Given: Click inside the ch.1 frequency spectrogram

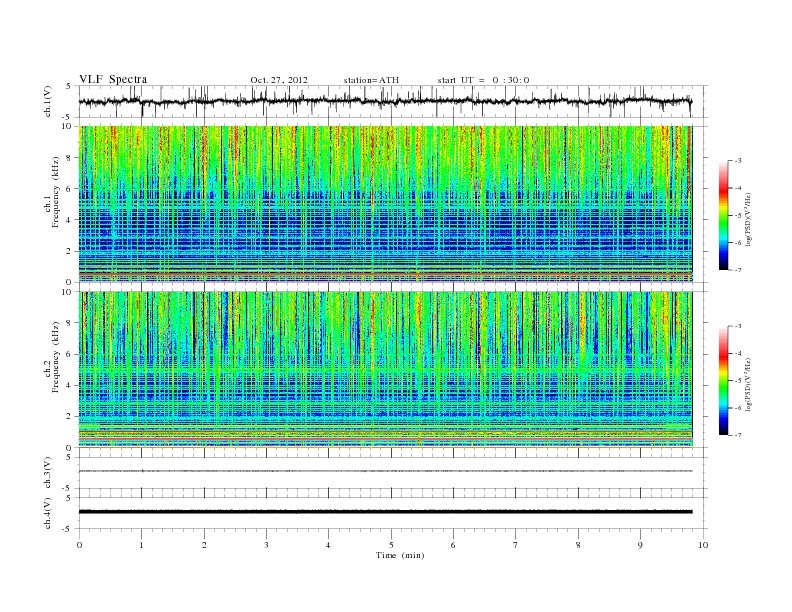Looking at the screenshot, I should 385,204.
